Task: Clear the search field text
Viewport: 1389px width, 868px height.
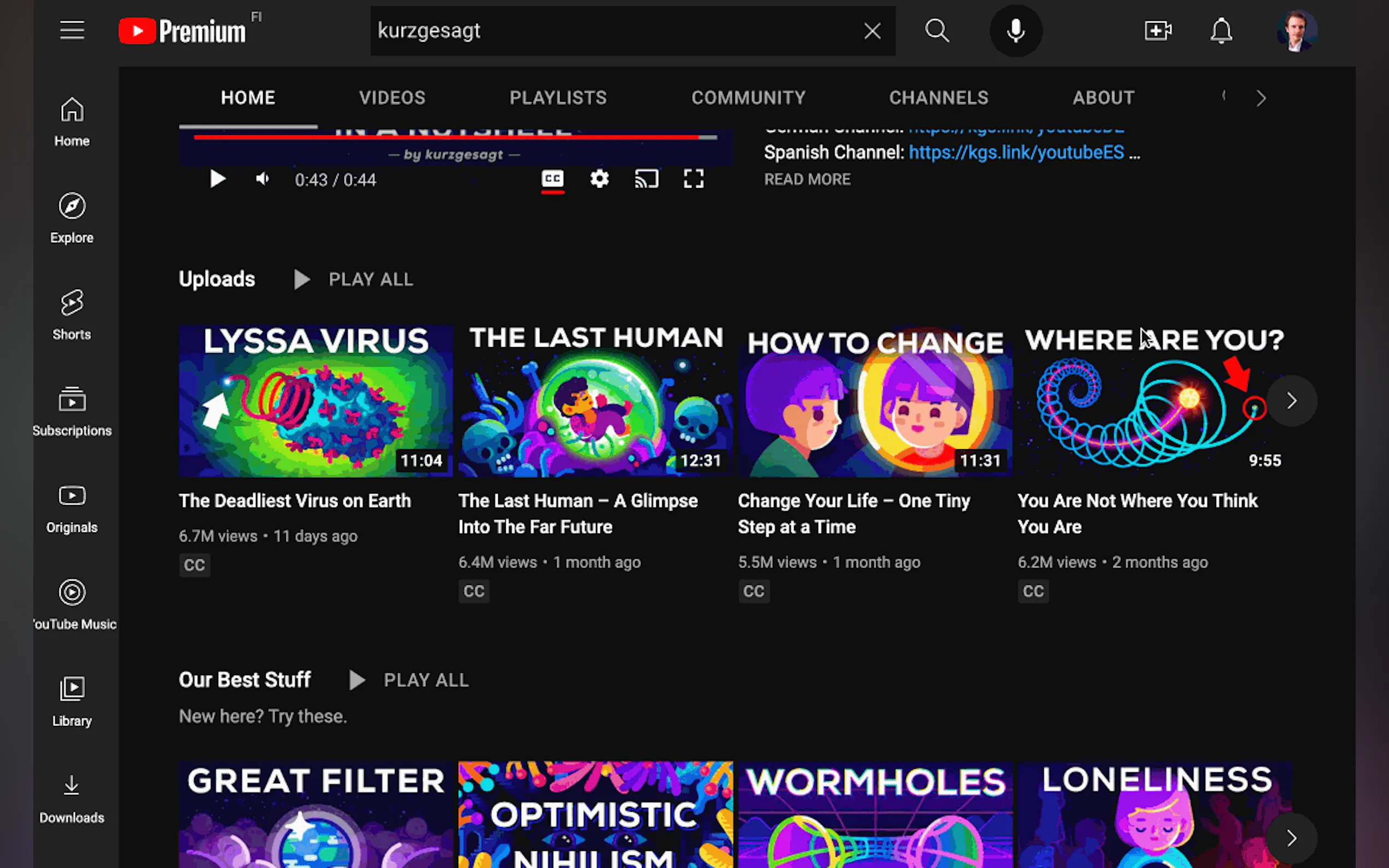Action: click(872, 31)
